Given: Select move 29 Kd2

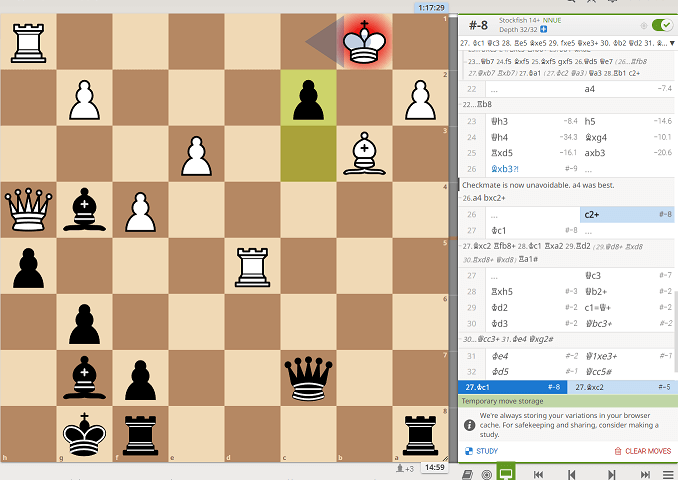Looking at the screenshot, I should (x=532, y=307).
